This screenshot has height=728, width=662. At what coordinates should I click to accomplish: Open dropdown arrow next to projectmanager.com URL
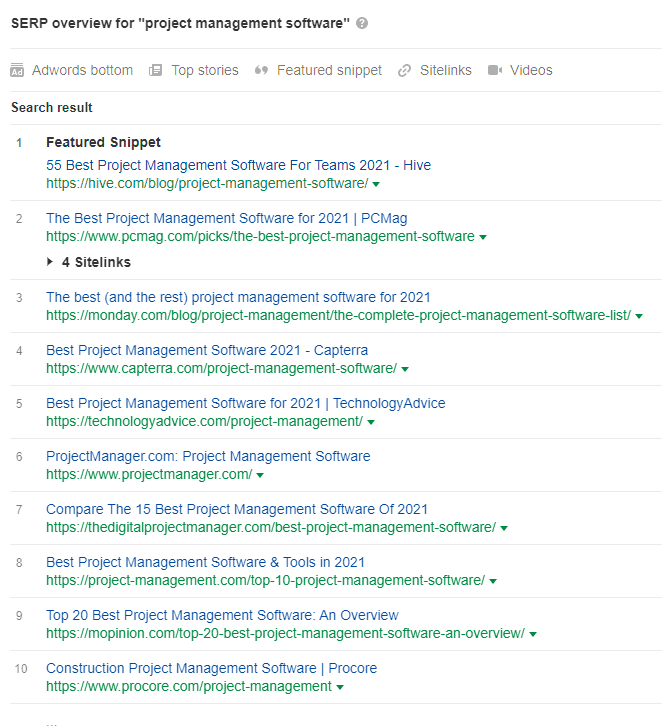click(x=260, y=475)
